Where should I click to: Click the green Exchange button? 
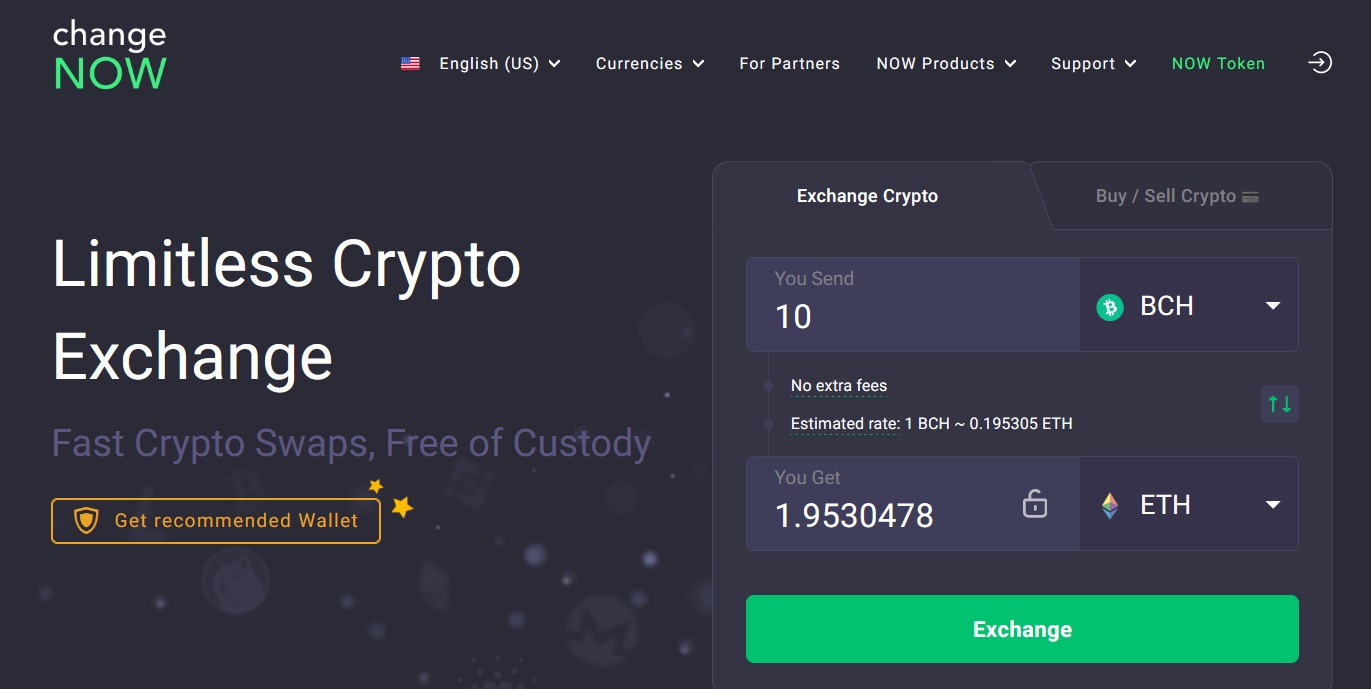1022,629
